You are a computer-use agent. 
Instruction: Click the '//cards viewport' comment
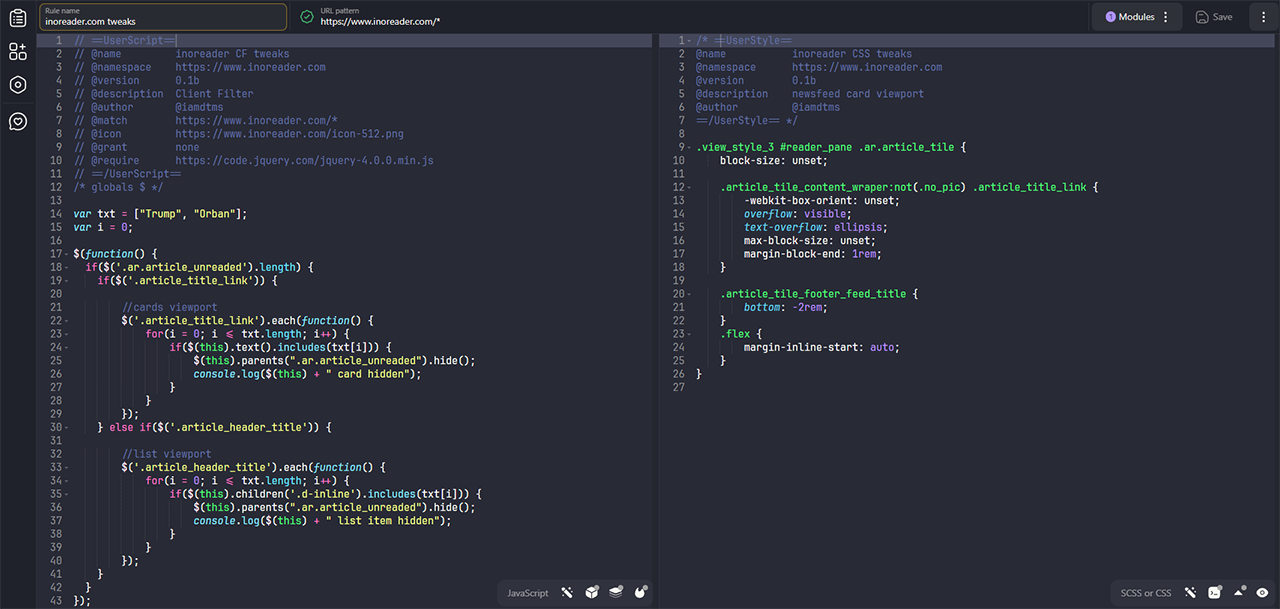tap(169, 307)
